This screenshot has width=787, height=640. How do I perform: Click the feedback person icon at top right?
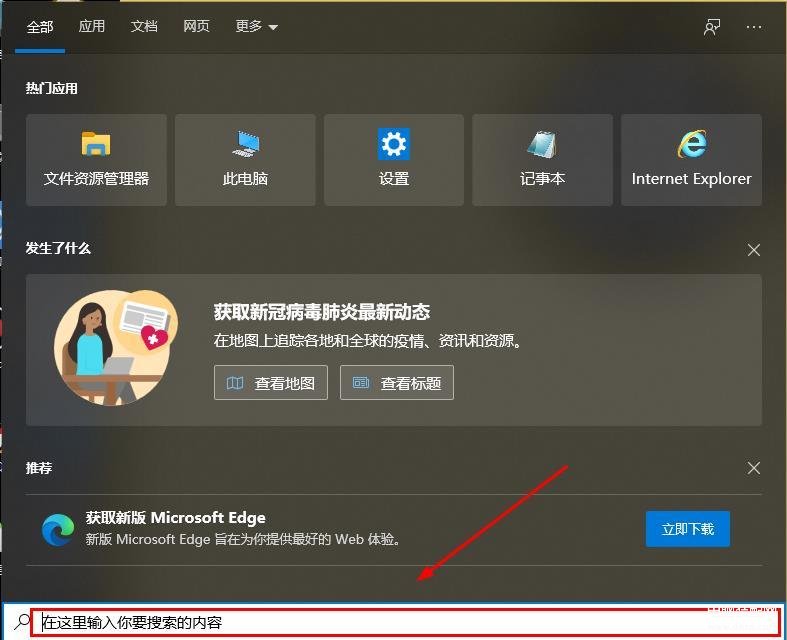(712, 27)
